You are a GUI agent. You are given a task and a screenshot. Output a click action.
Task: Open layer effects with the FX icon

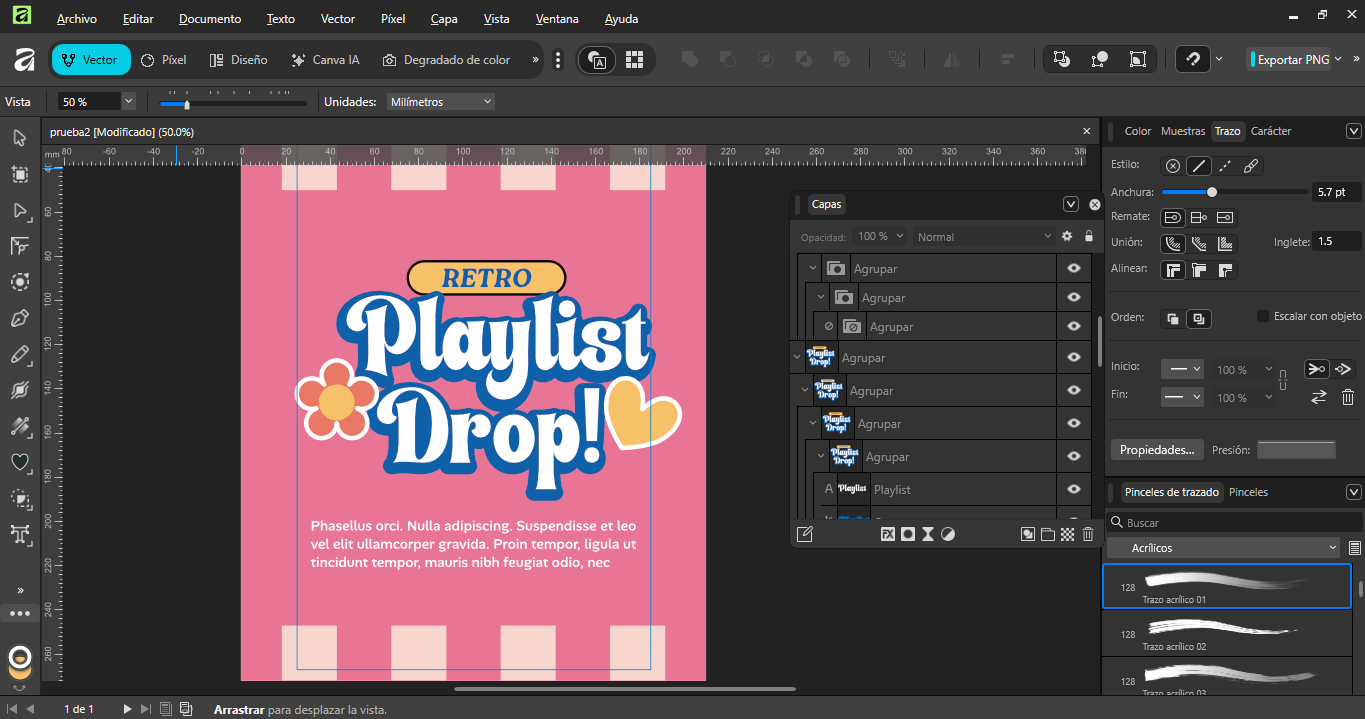[x=887, y=534]
